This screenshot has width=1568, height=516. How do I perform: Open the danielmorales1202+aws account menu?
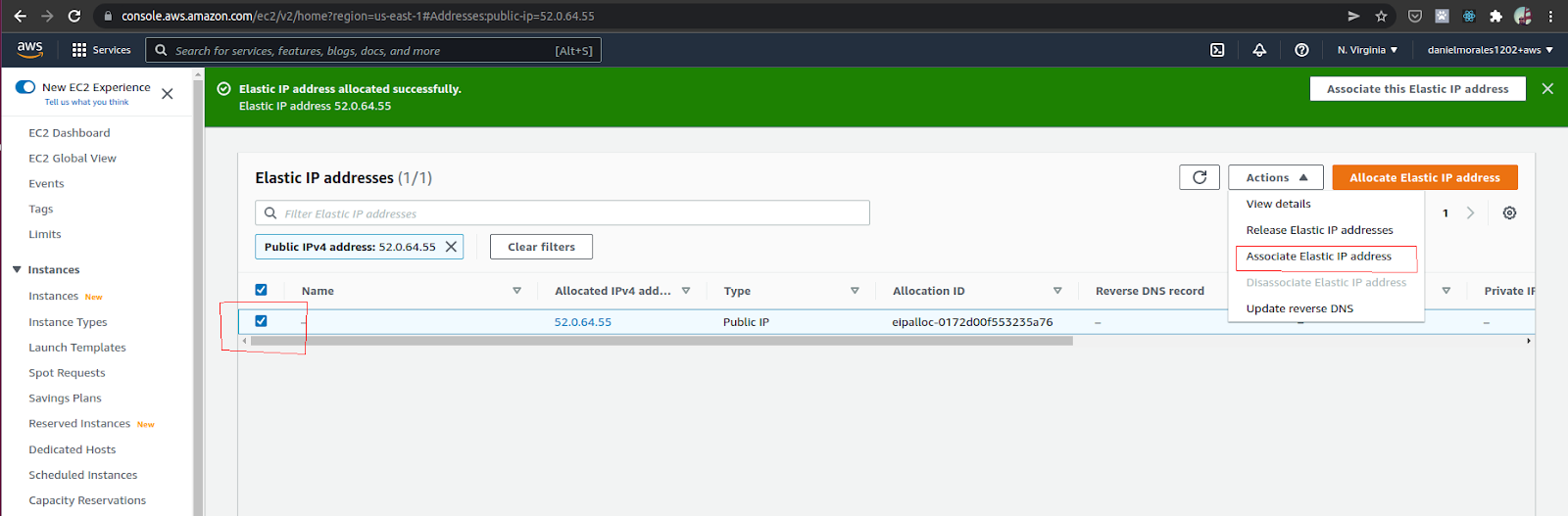[1490, 50]
